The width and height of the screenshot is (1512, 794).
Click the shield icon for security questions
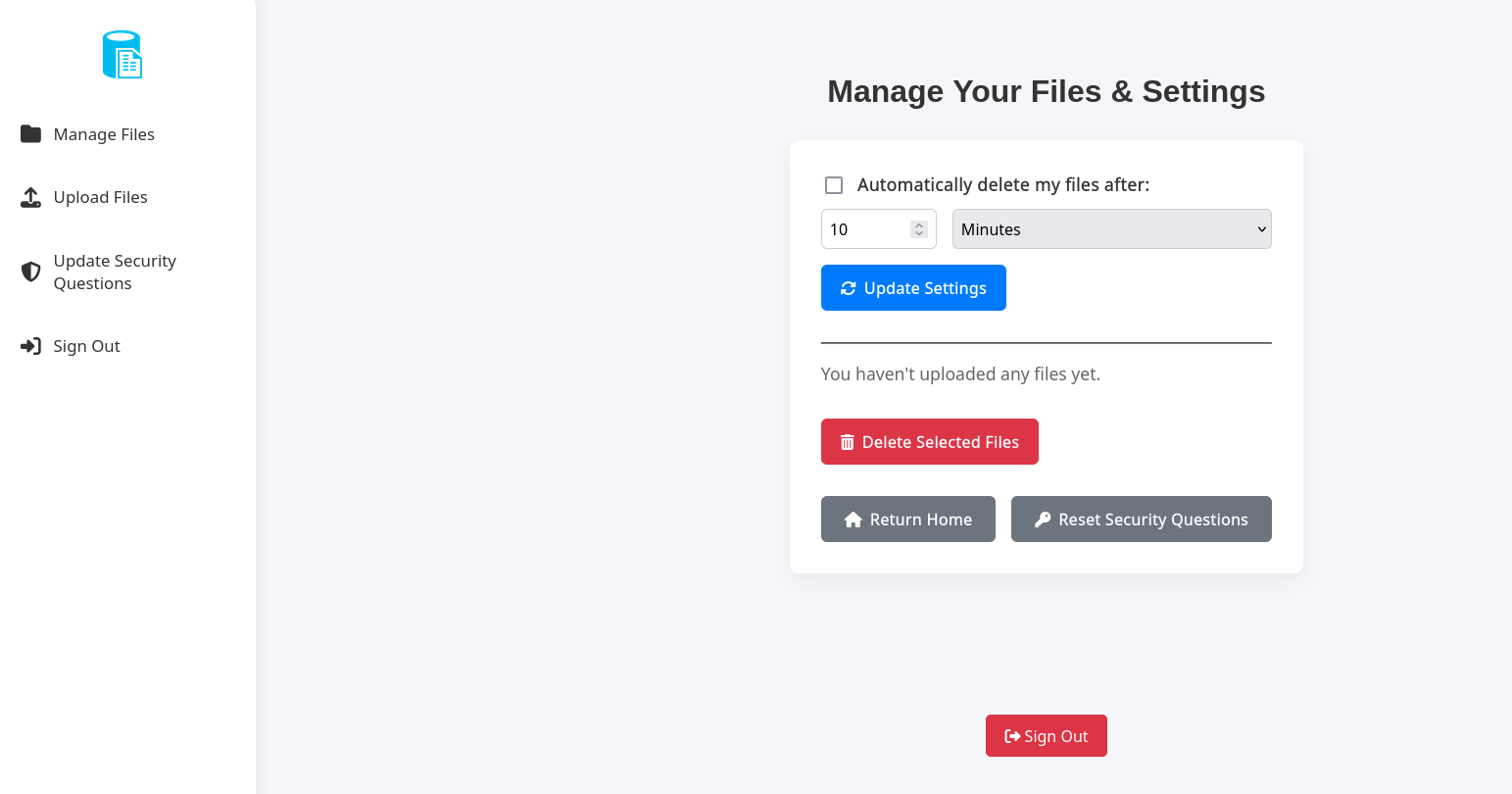[31, 272]
